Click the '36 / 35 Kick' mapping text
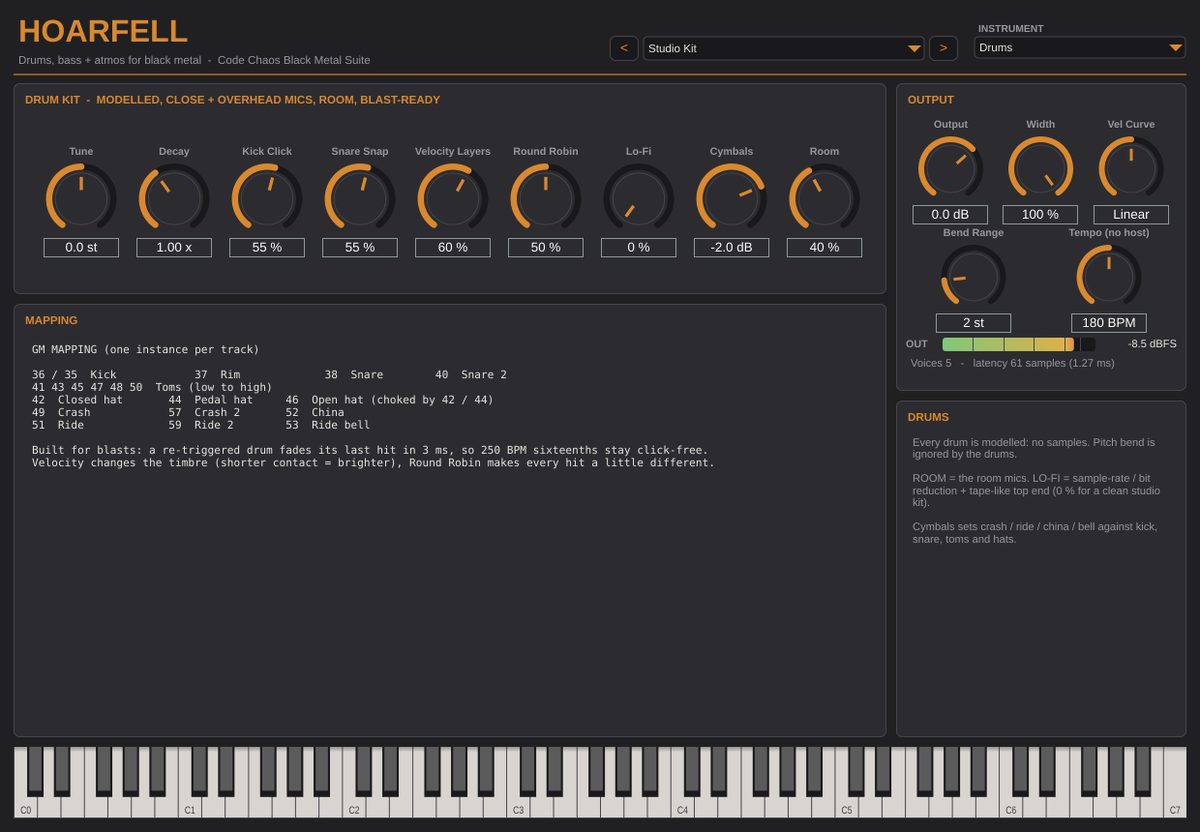Screen dimensions: 1200x832 click(74, 375)
